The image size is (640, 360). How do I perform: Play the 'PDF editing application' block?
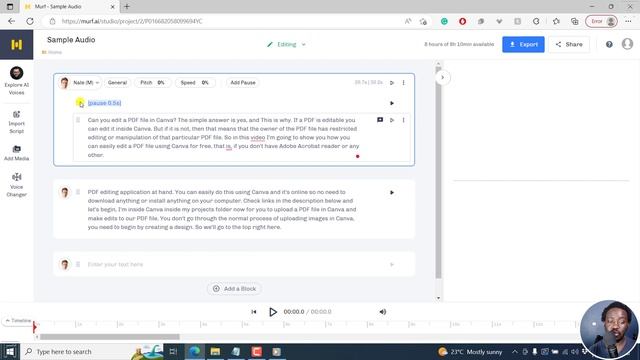pyautogui.click(x=392, y=193)
